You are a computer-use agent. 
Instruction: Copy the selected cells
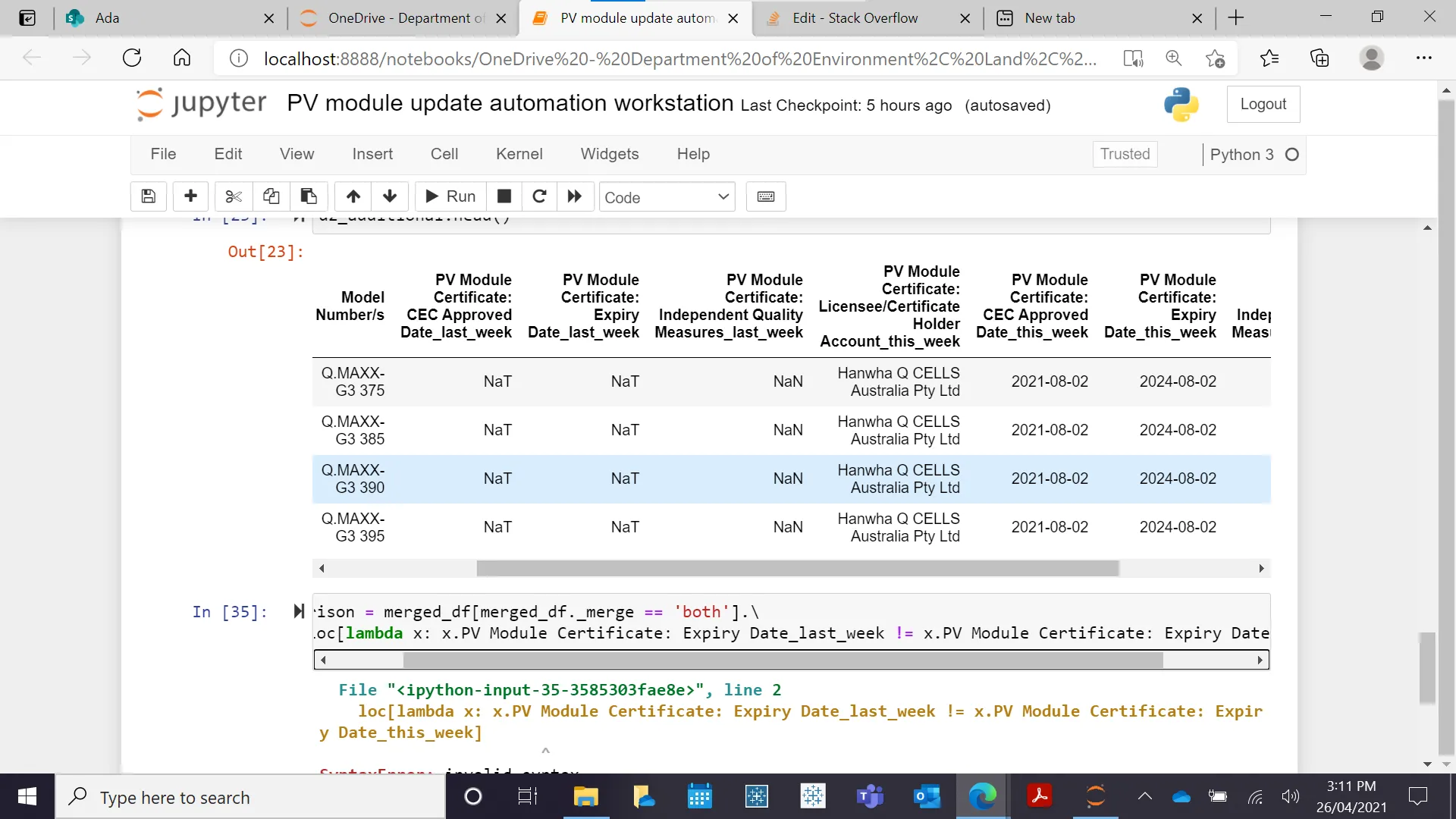pos(271,196)
